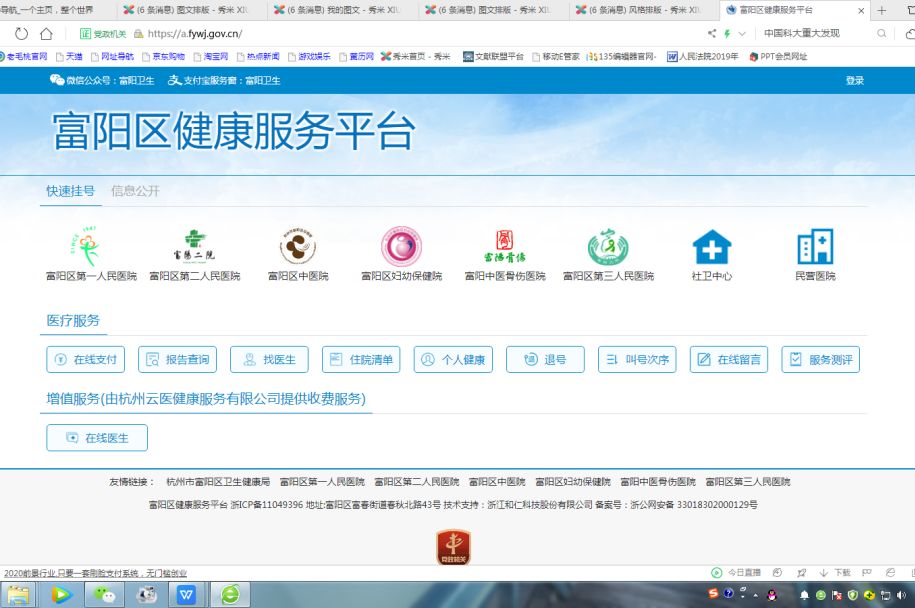Viewport: 915px width, 608px height.
Task: Click the search magnifier in the browser bar
Action: point(882,34)
